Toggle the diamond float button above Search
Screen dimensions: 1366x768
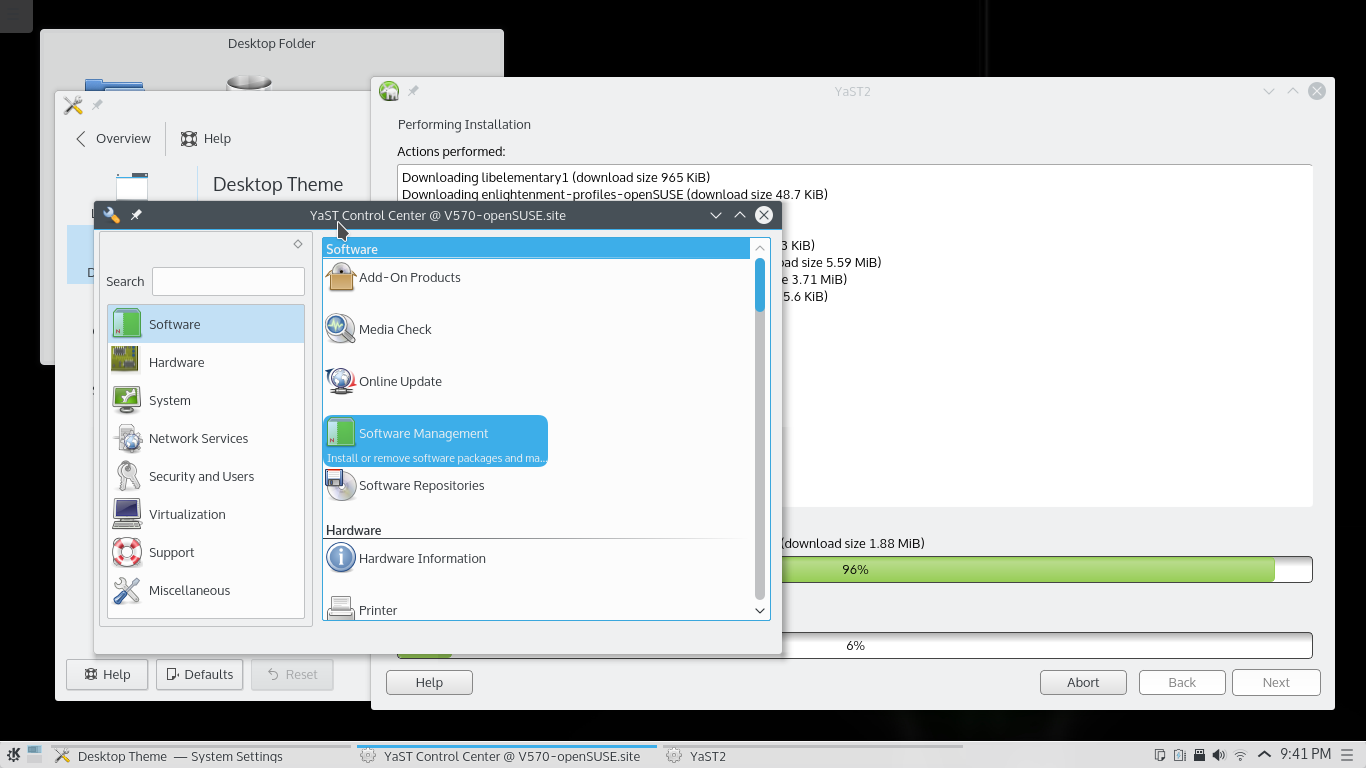298,244
